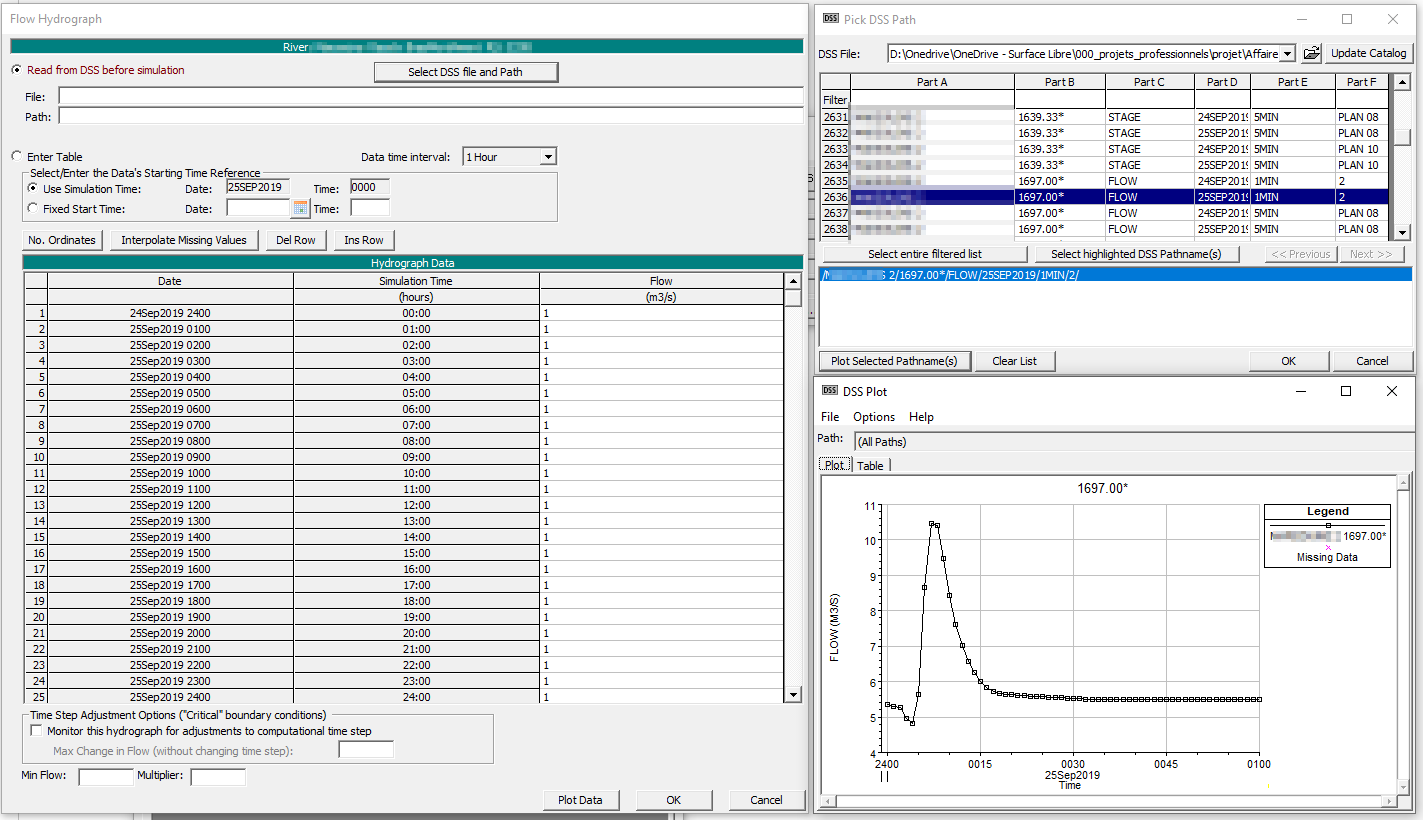The width and height of the screenshot is (1423, 820).
Task: Click the up arrow of the DSS catalog scrollbar
Action: tap(1402, 83)
